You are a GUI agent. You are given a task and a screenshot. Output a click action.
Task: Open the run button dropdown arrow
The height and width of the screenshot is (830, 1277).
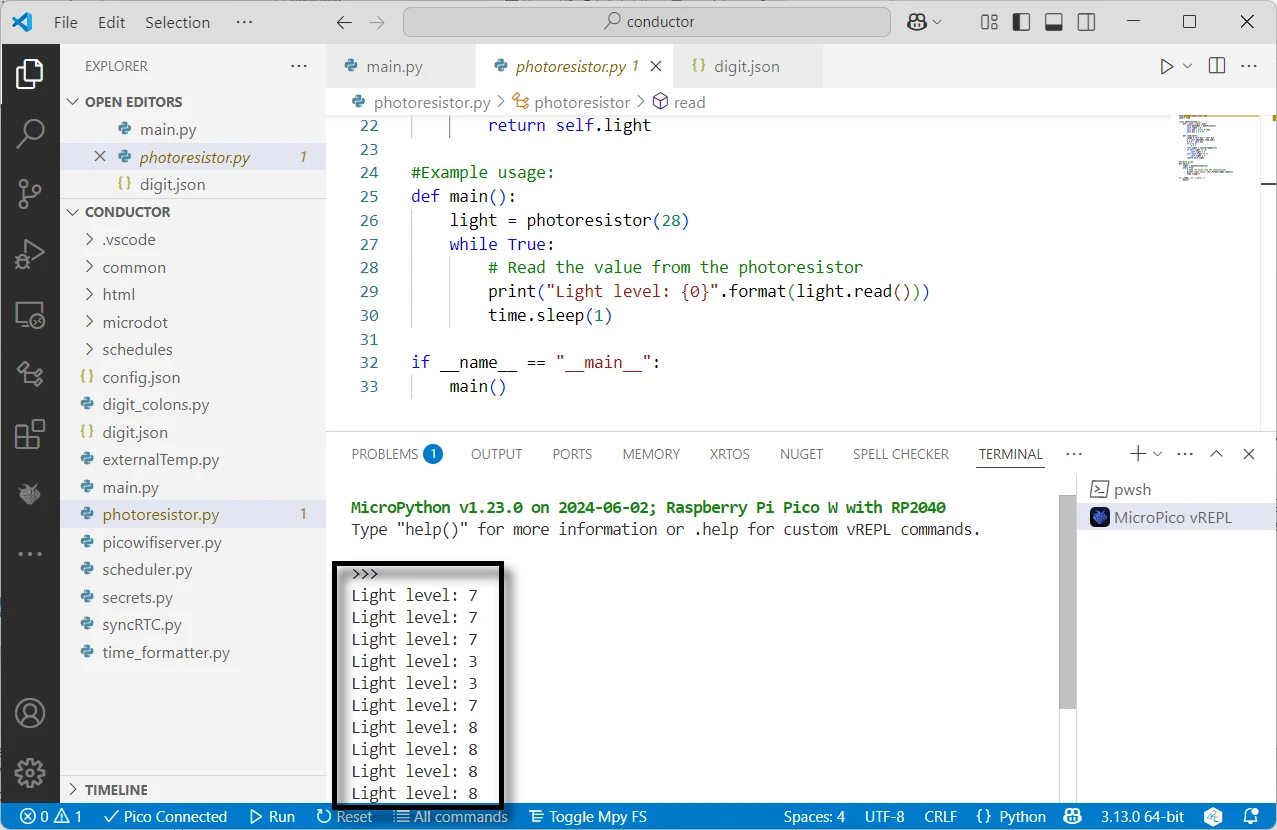[1188, 66]
